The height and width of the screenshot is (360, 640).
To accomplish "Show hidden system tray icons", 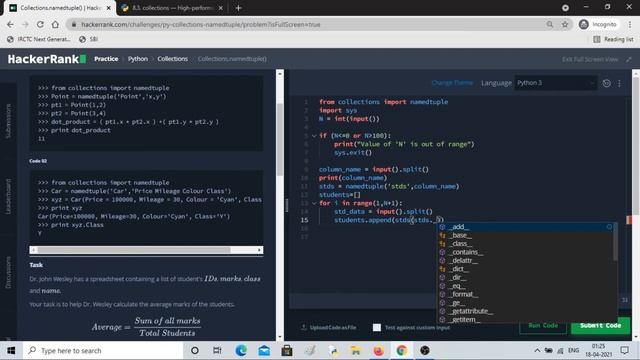I will (x=537, y=350).
